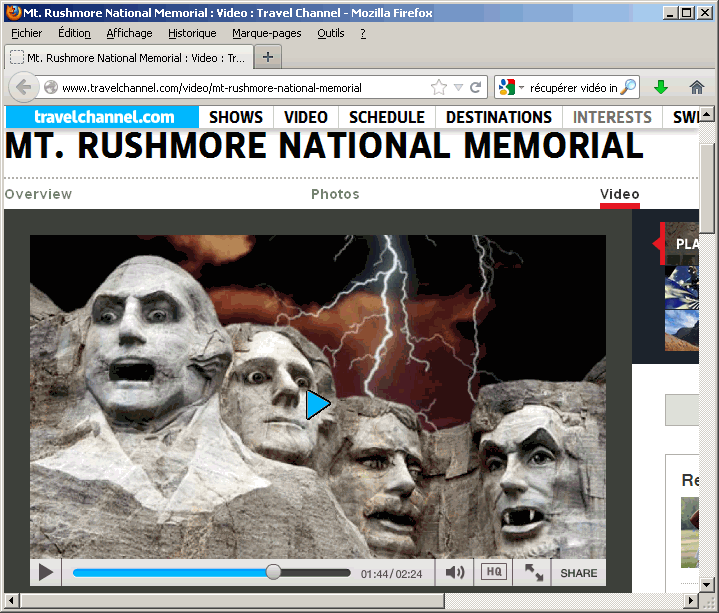The image size is (719, 613).
Task: Click the blue play overlay on video
Action: coord(318,404)
